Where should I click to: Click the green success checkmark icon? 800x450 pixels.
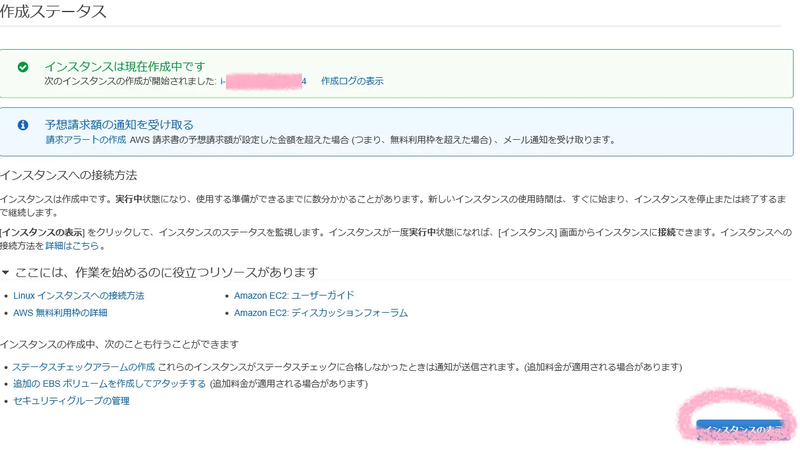23,67
